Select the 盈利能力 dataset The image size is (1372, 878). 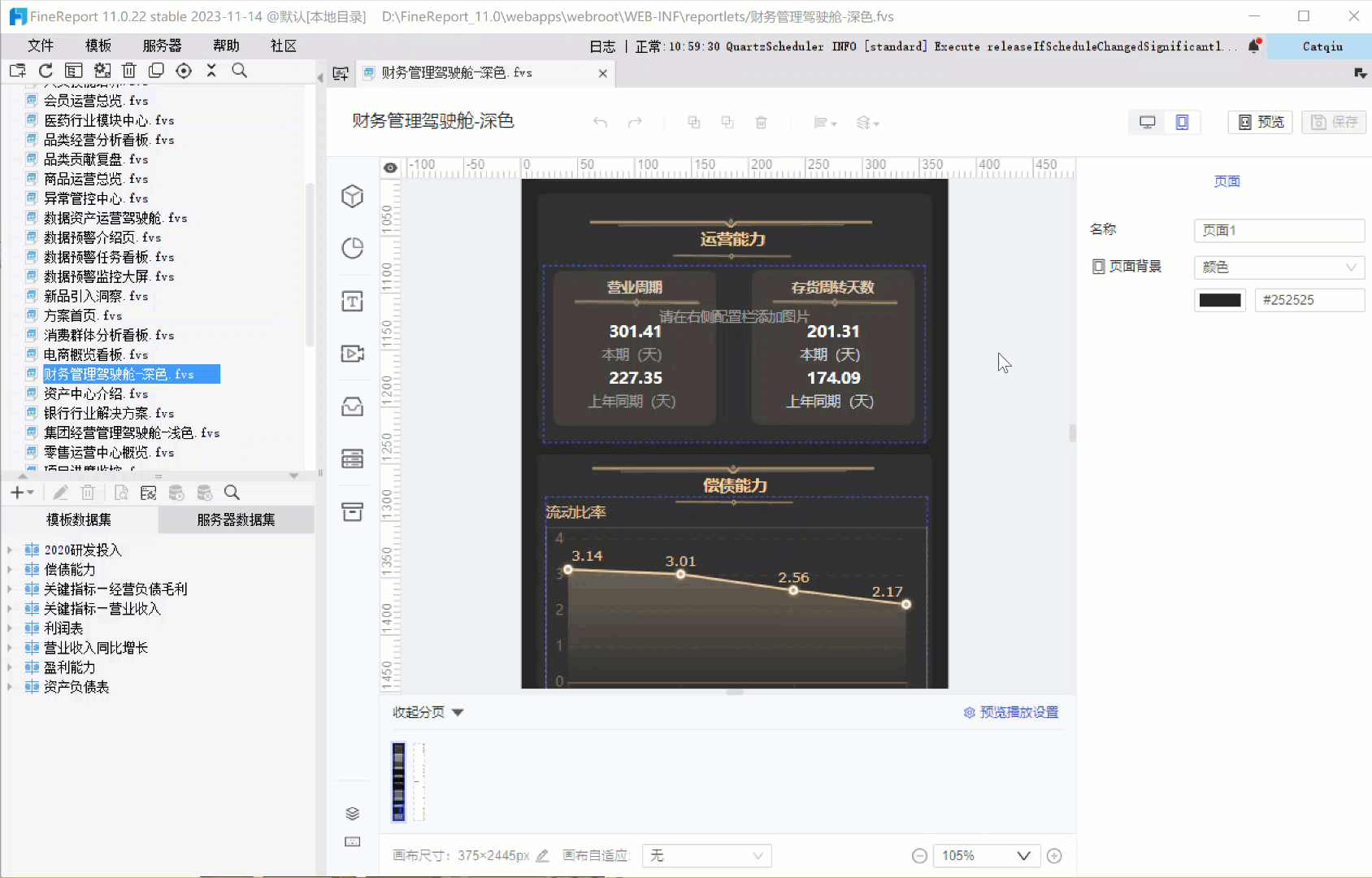click(69, 667)
